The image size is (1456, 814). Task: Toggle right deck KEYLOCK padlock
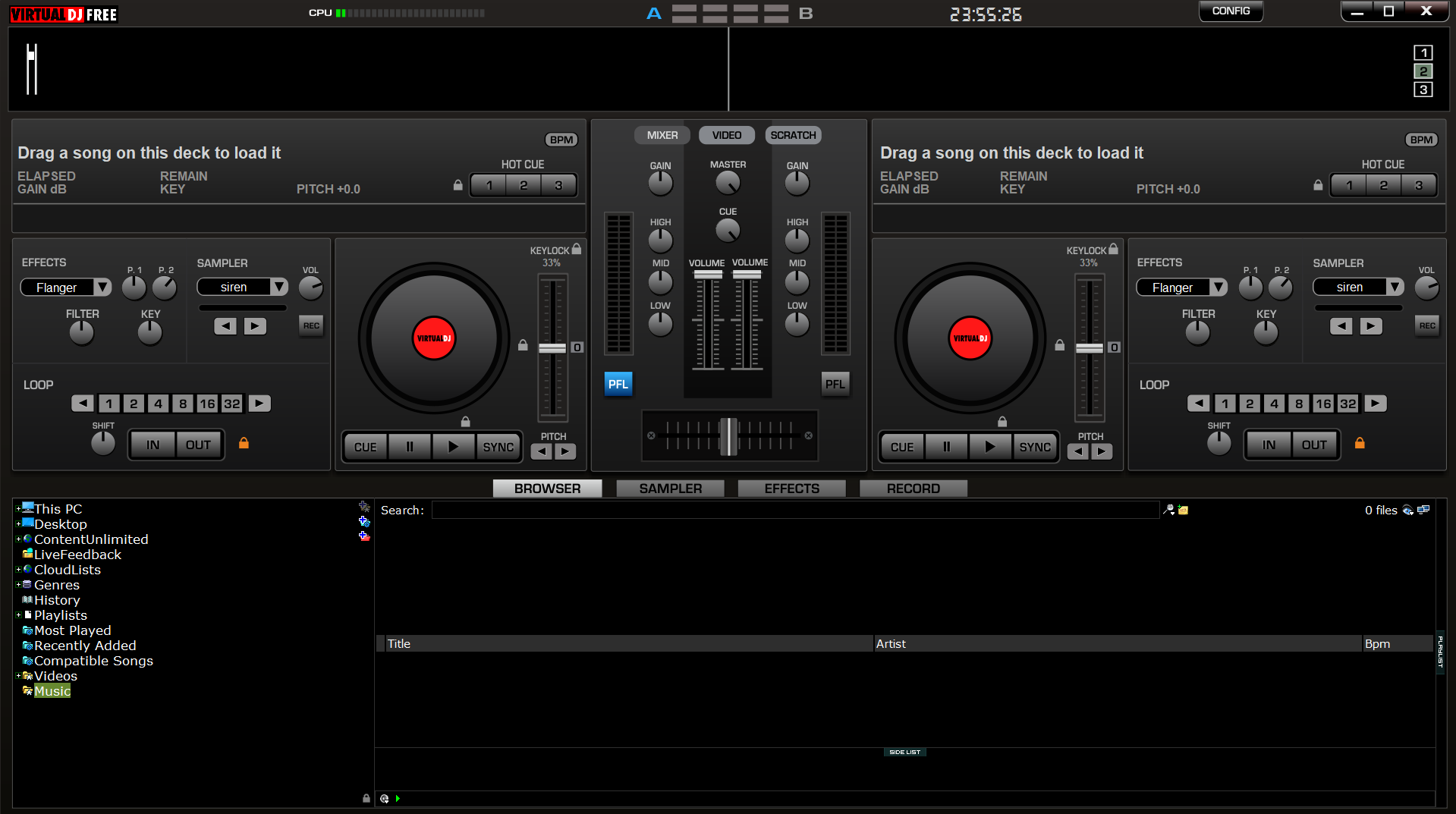[x=1113, y=249]
